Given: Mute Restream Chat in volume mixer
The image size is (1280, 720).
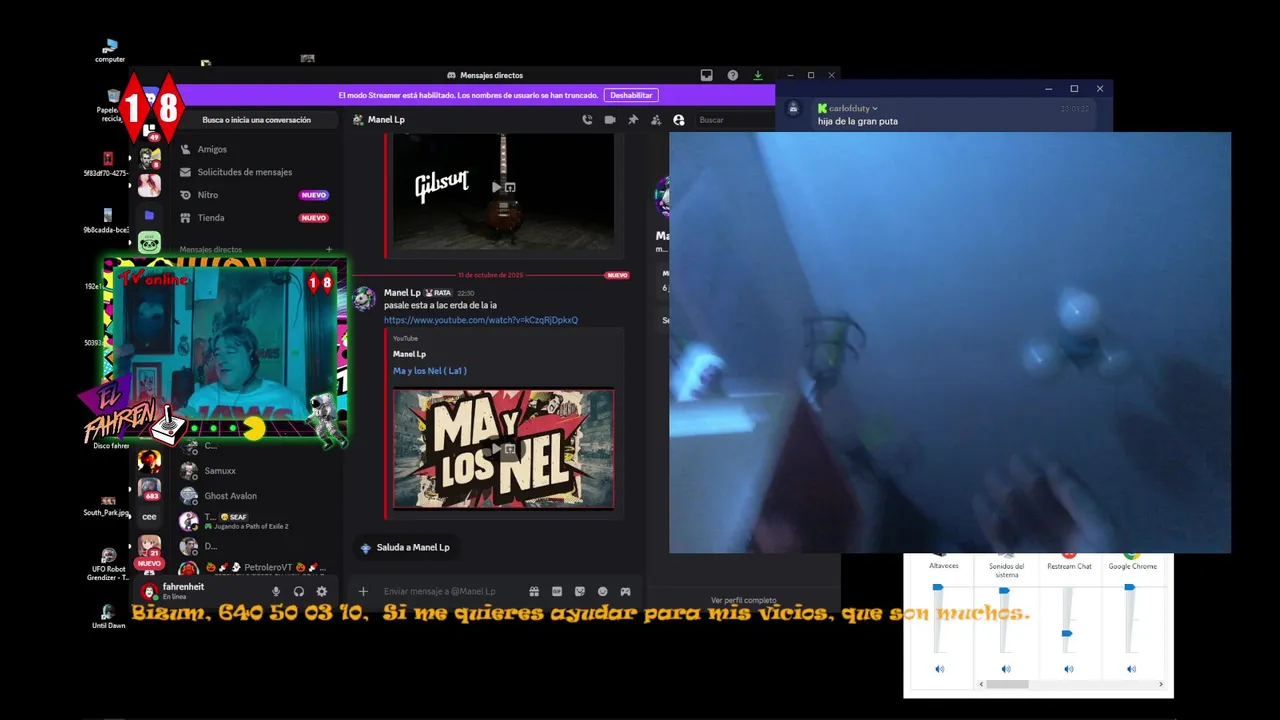Looking at the screenshot, I should click(x=1068, y=669).
